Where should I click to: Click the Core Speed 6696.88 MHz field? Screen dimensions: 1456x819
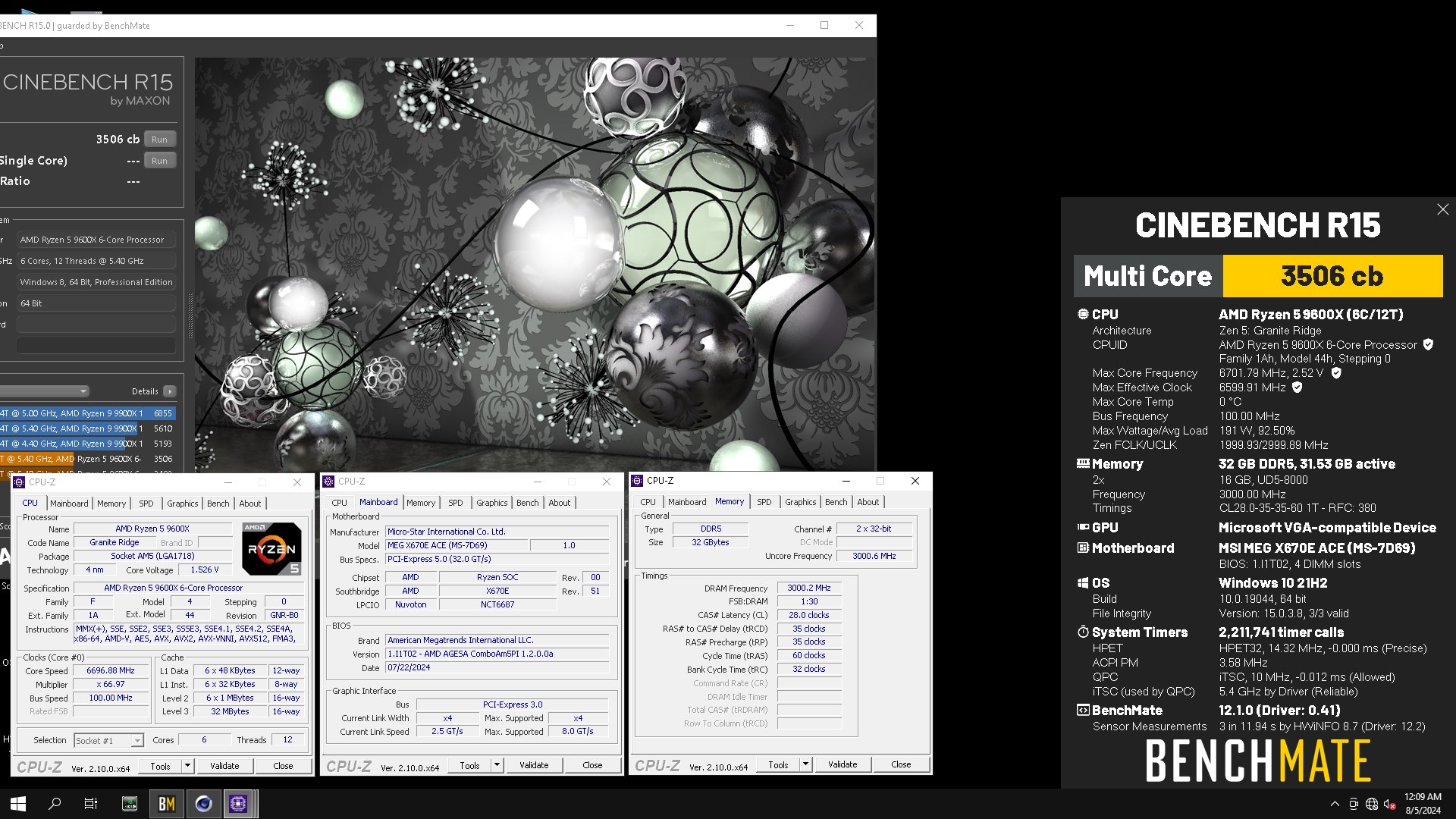point(111,670)
